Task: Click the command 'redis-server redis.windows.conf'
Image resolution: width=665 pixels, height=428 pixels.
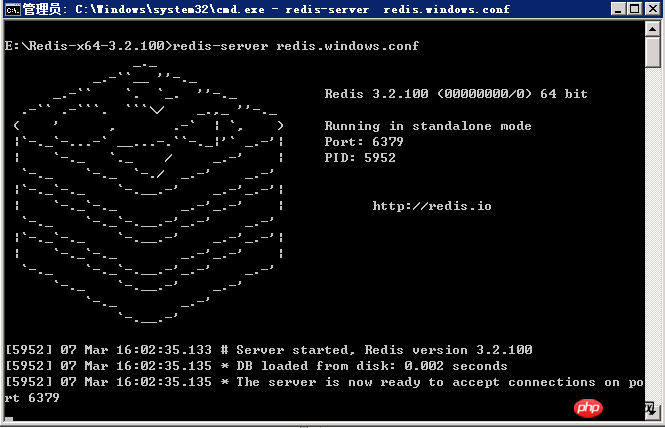Action: 296,45
